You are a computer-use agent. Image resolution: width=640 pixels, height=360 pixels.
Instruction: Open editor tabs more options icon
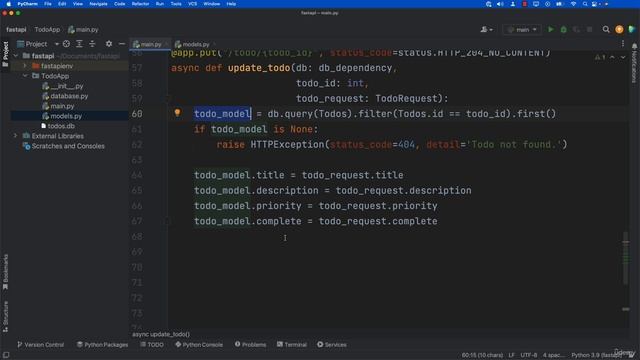coord(623,44)
